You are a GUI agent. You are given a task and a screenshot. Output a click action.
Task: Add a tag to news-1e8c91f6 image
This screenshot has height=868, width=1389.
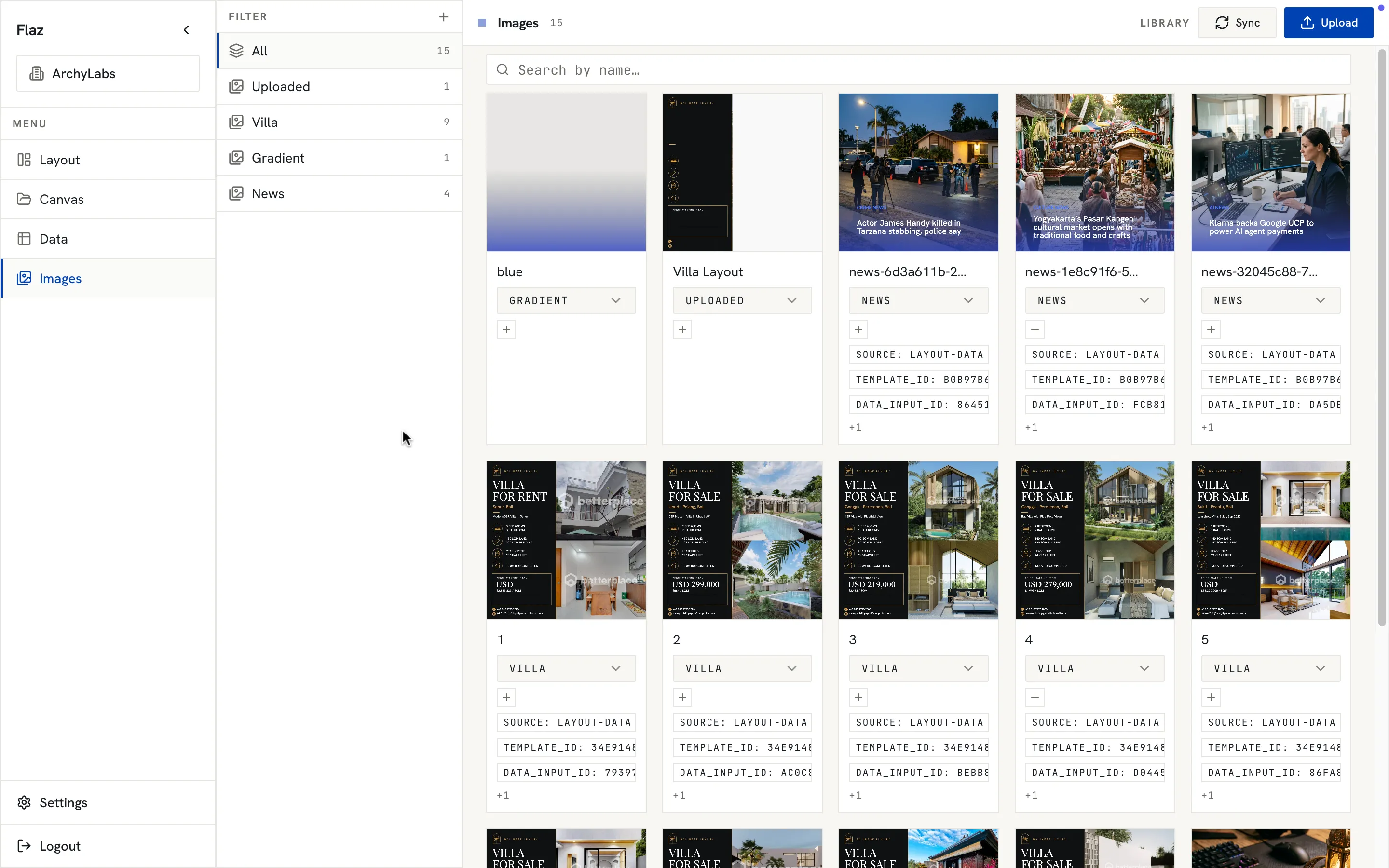click(x=1035, y=329)
